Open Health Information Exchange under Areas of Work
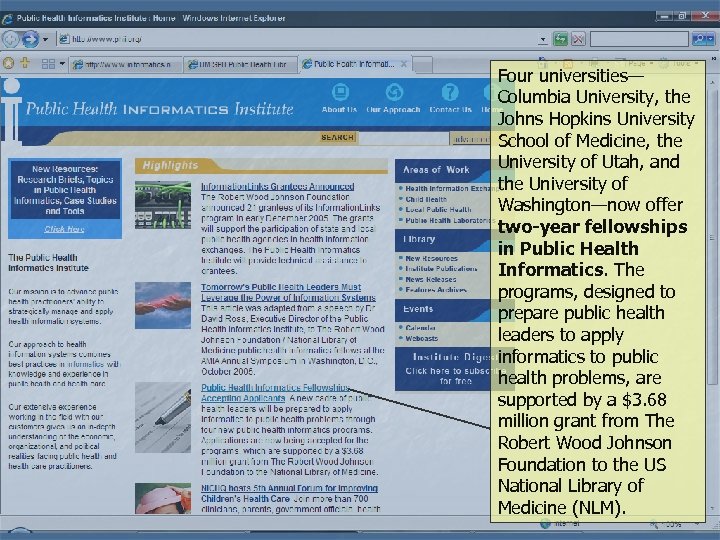This screenshot has width=720, height=540. click(x=448, y=188)
